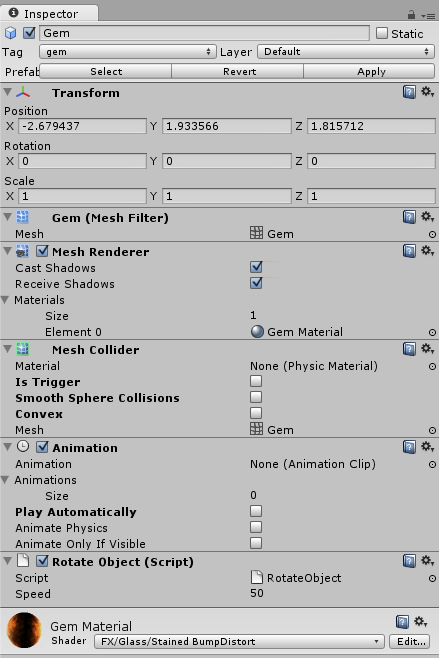Open Rotate Object script gear menu

click(427, 561)
